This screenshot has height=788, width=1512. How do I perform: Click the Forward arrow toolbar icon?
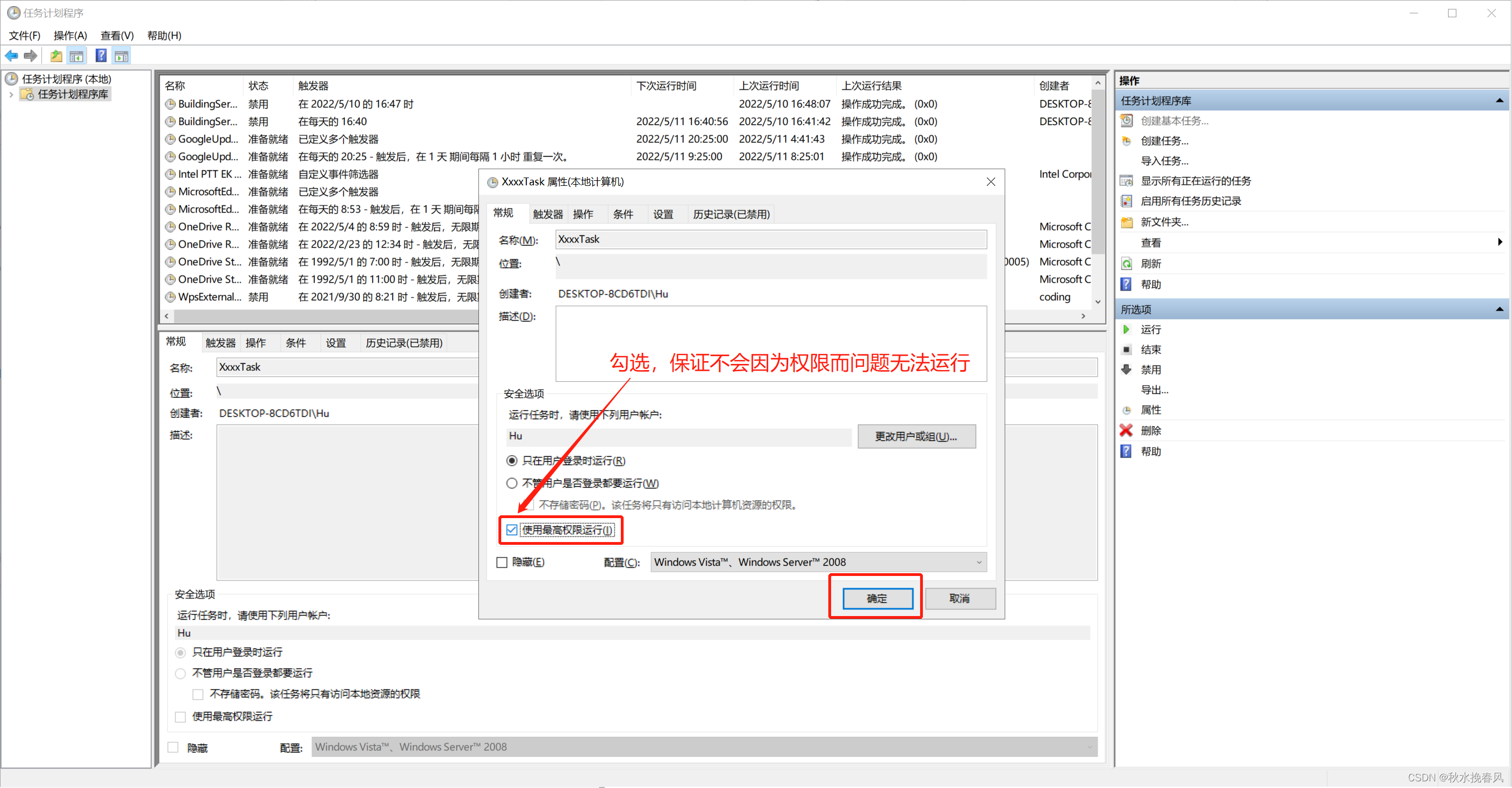[x=31, y=56]
